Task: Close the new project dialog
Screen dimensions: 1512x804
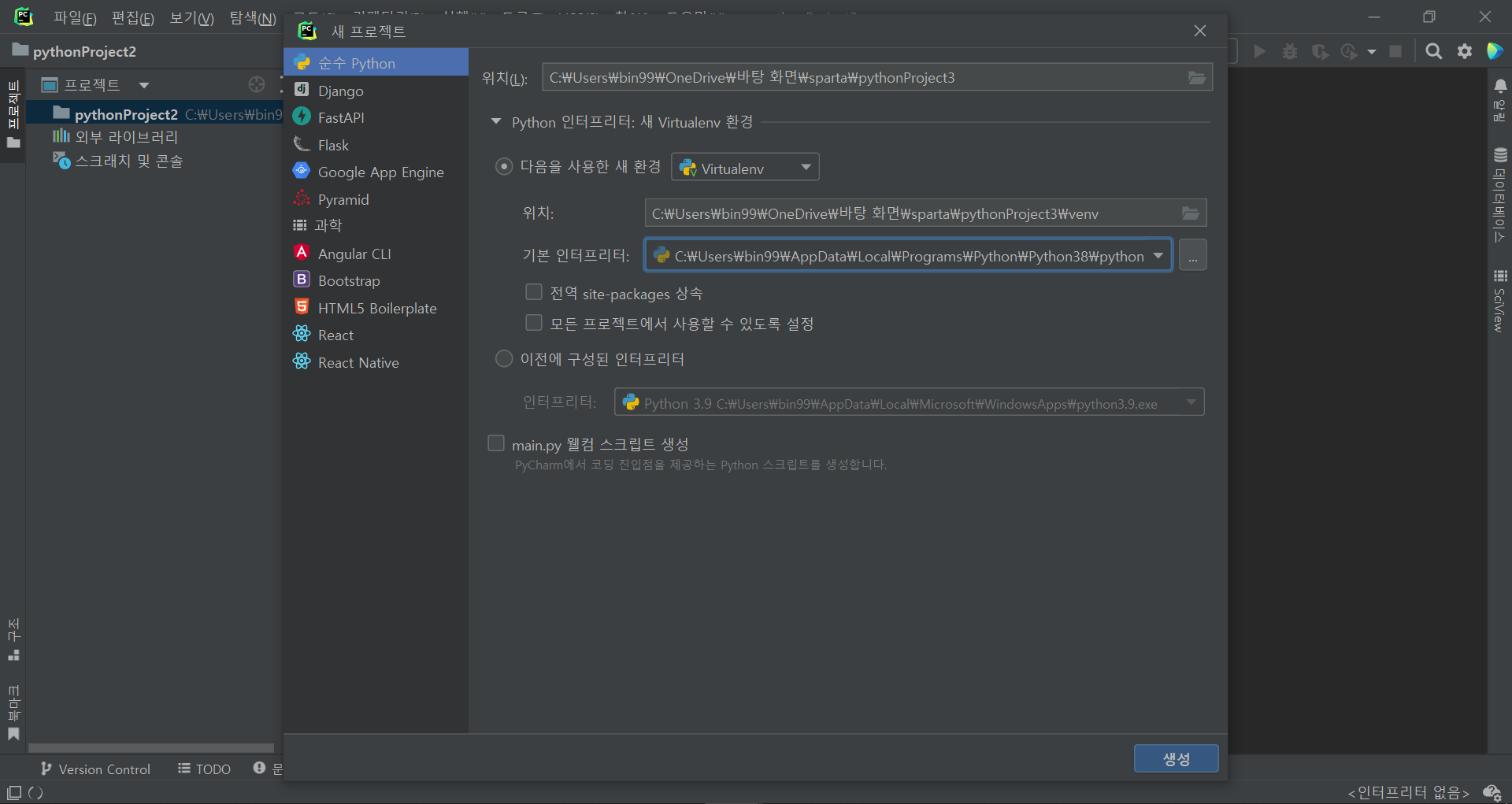Action: [x=1199, y=31]
